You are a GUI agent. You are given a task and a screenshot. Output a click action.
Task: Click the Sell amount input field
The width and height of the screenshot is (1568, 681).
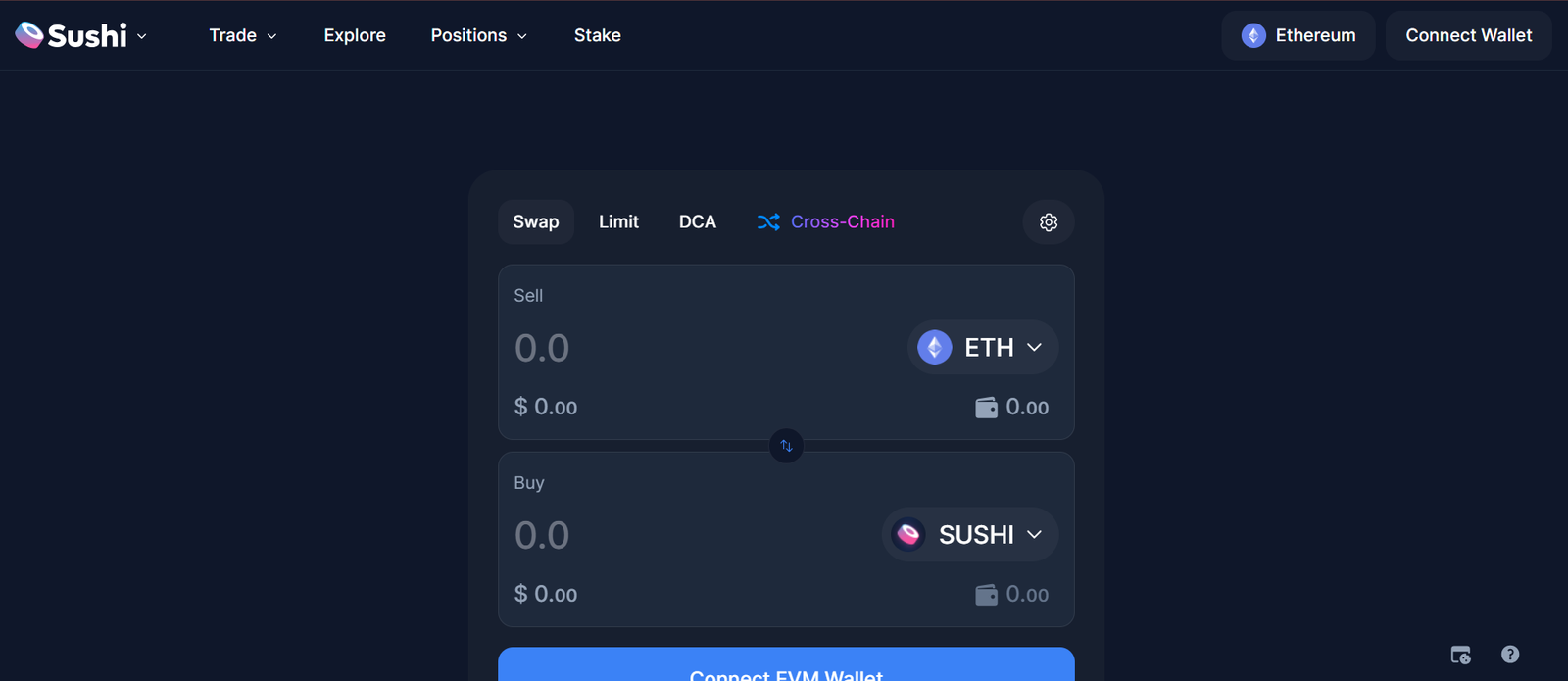[686, 348]
